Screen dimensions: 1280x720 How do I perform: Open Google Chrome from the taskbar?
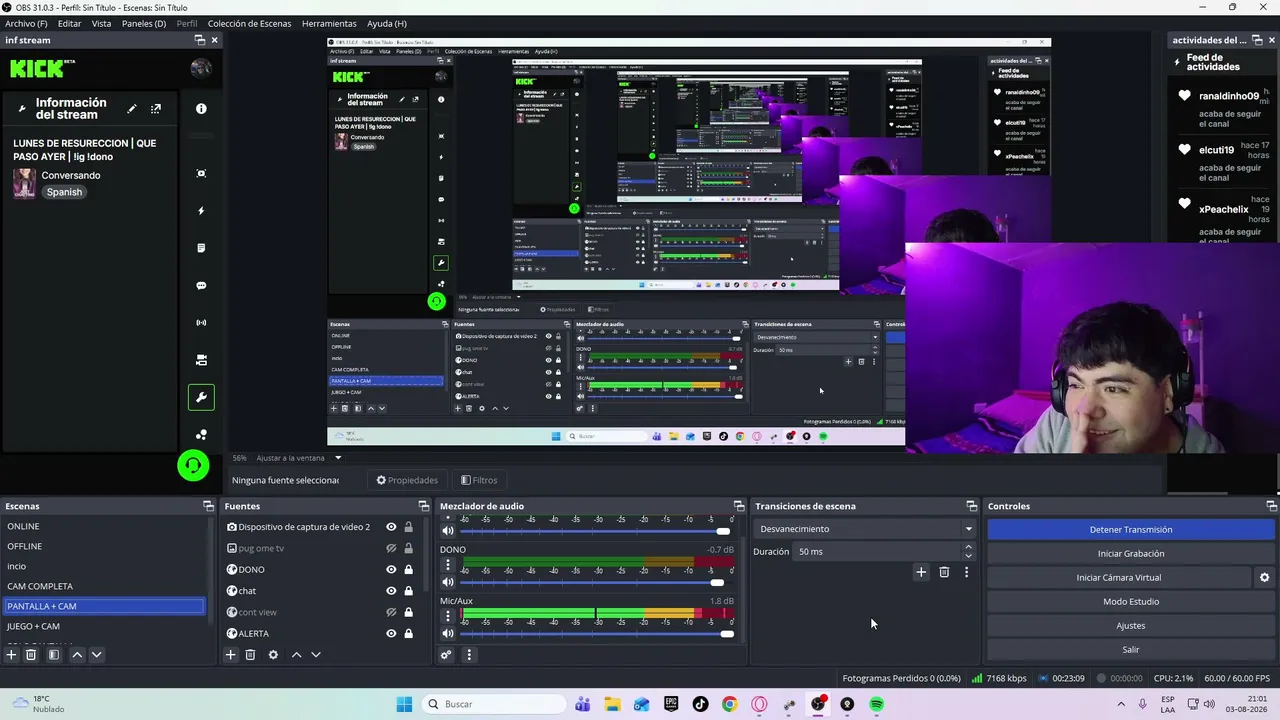coord(729,704)
